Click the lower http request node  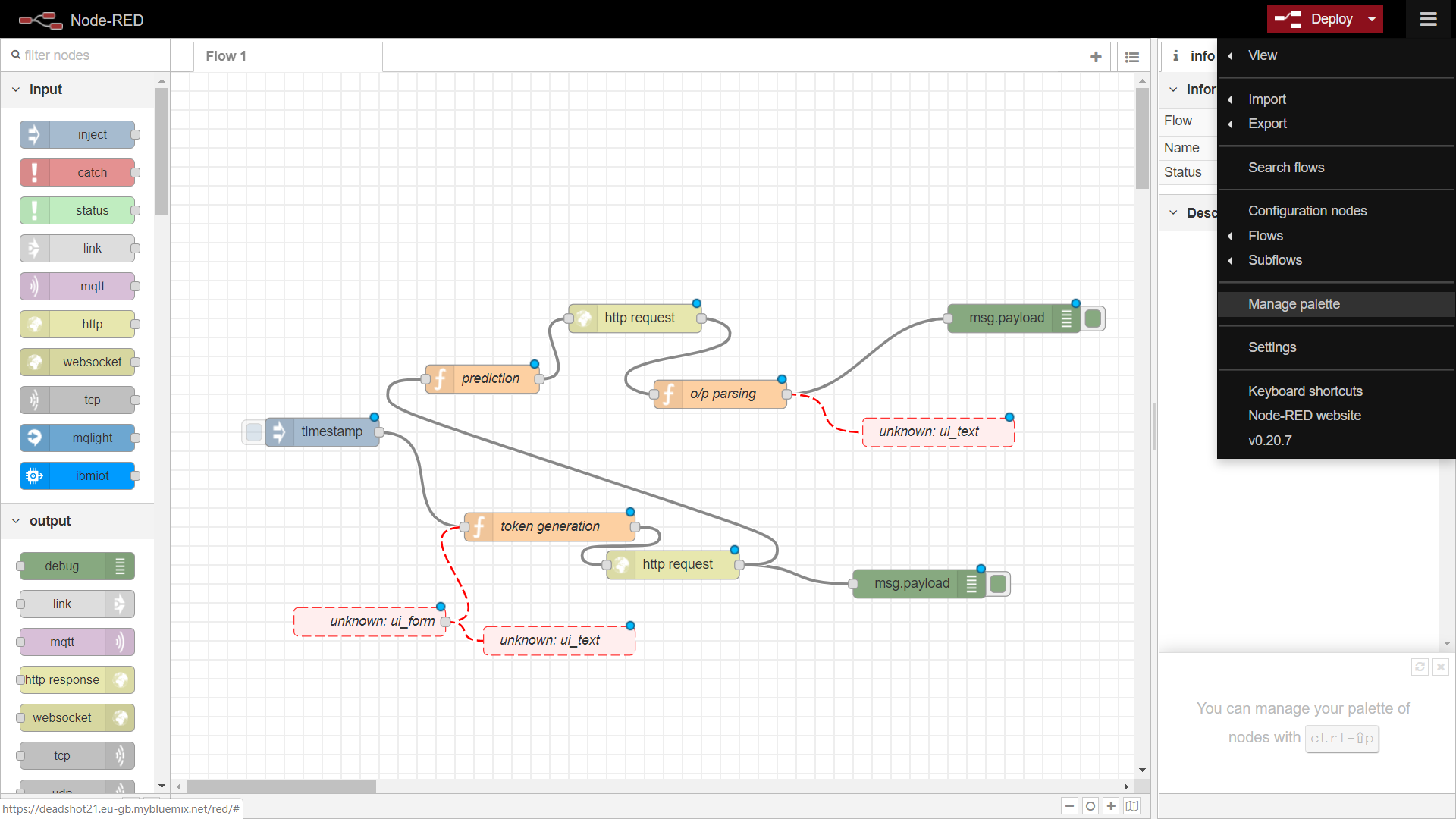click(x=673, y=564)
